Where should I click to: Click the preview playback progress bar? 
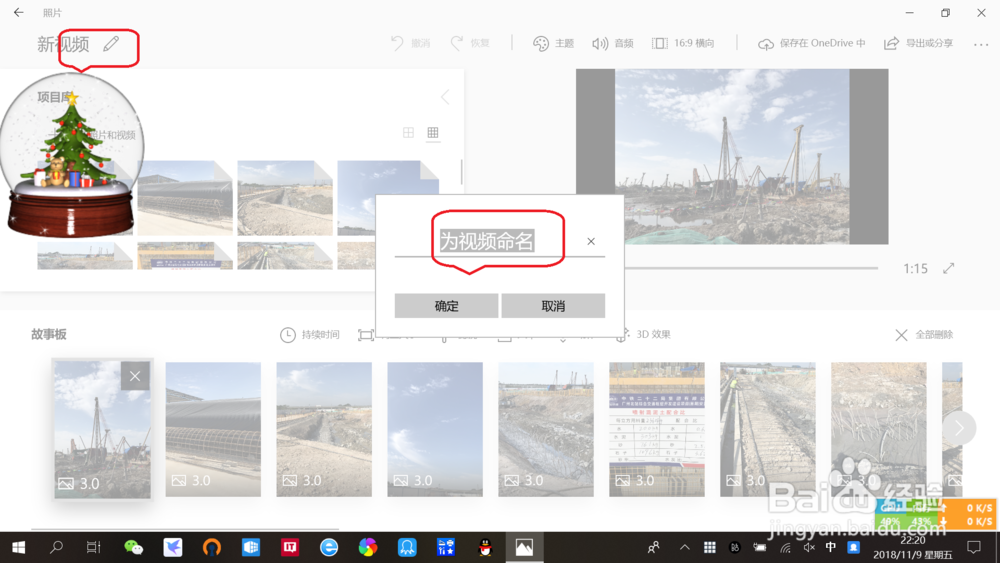coord(751,268)
